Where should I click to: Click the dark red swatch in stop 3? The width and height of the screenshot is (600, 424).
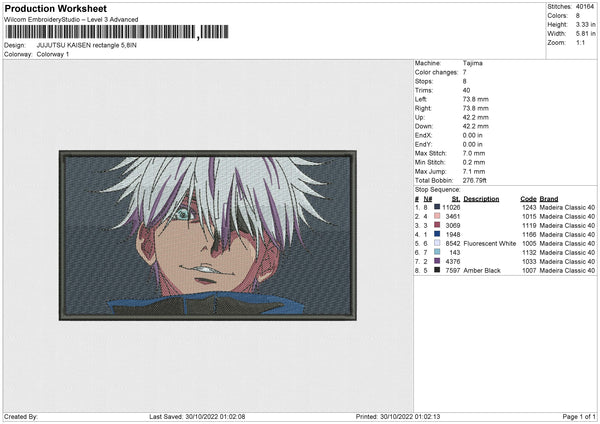438,225
